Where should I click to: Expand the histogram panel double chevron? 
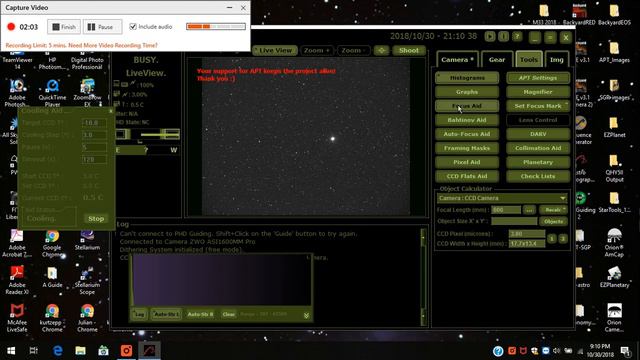click(x=306, y=315)
